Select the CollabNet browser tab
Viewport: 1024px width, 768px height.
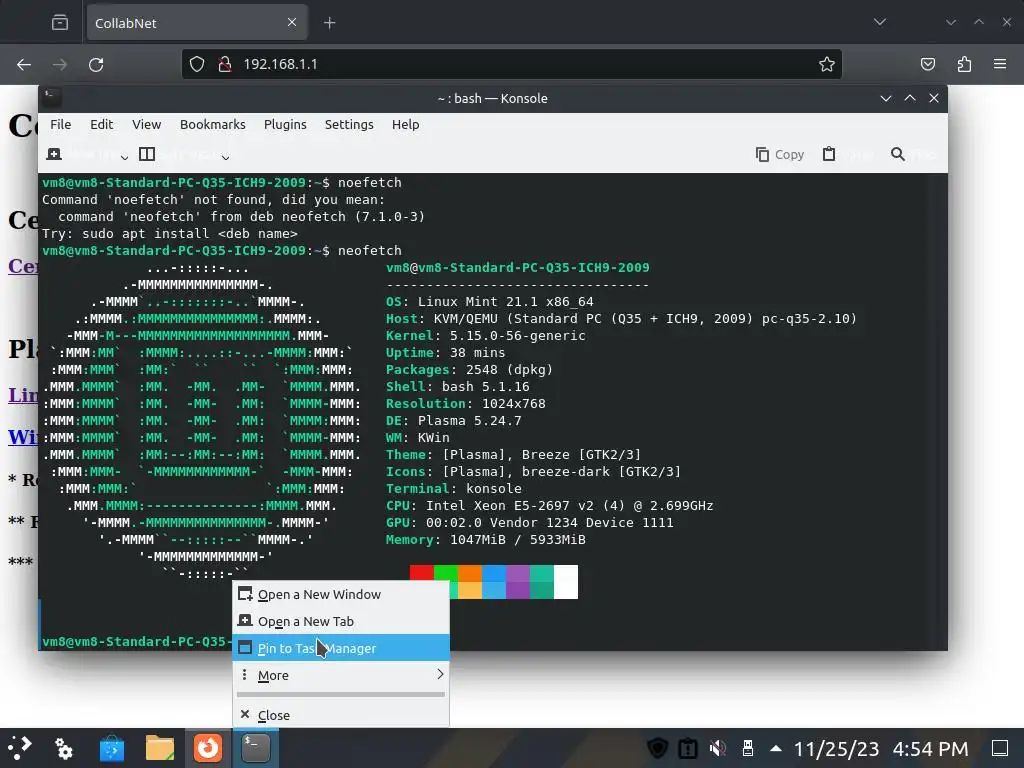197,23
